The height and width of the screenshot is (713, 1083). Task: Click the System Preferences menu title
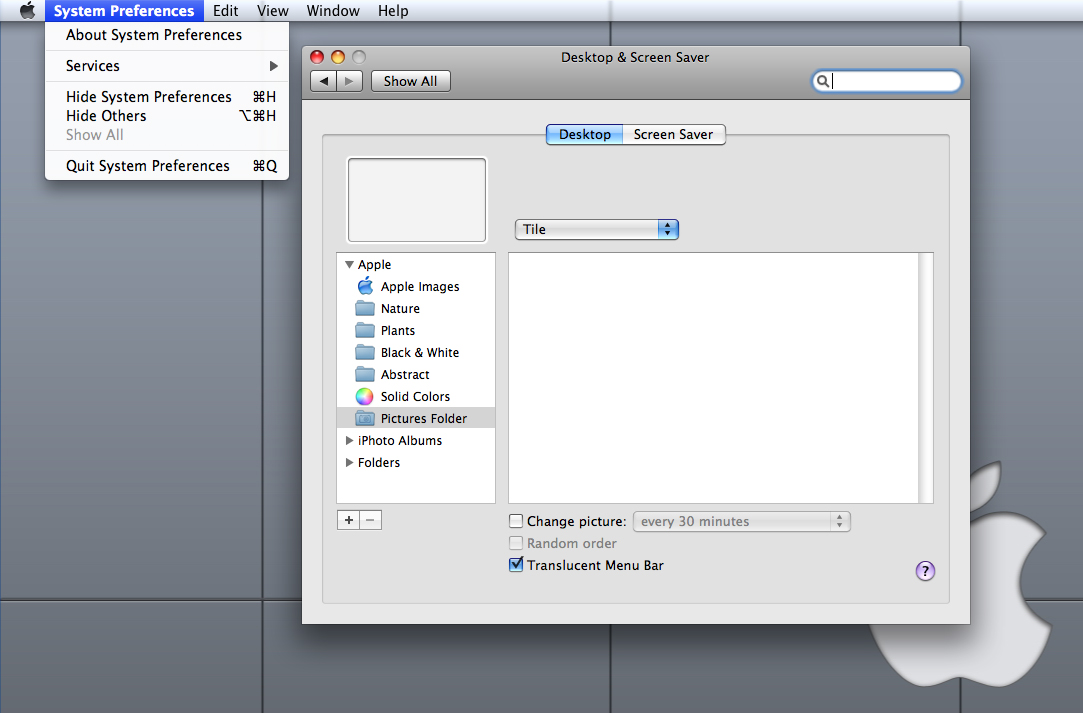pos(124,11)
